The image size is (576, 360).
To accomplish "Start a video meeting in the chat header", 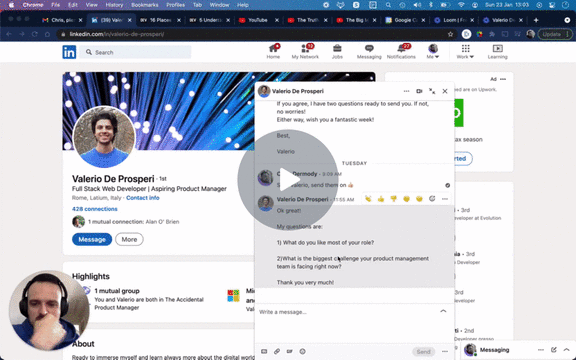I will pyautogui.click(x=419, y=91).
